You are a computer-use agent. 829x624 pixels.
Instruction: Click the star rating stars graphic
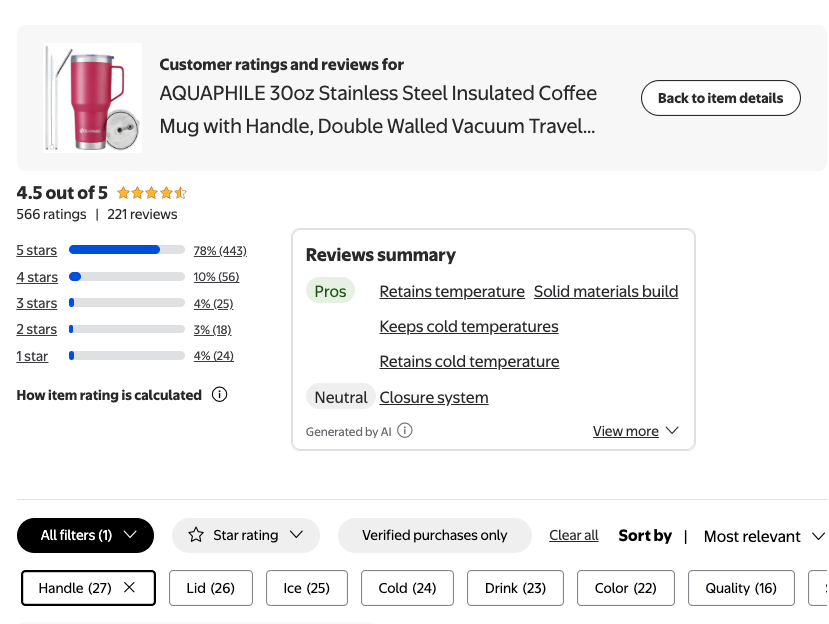point(152,193)
